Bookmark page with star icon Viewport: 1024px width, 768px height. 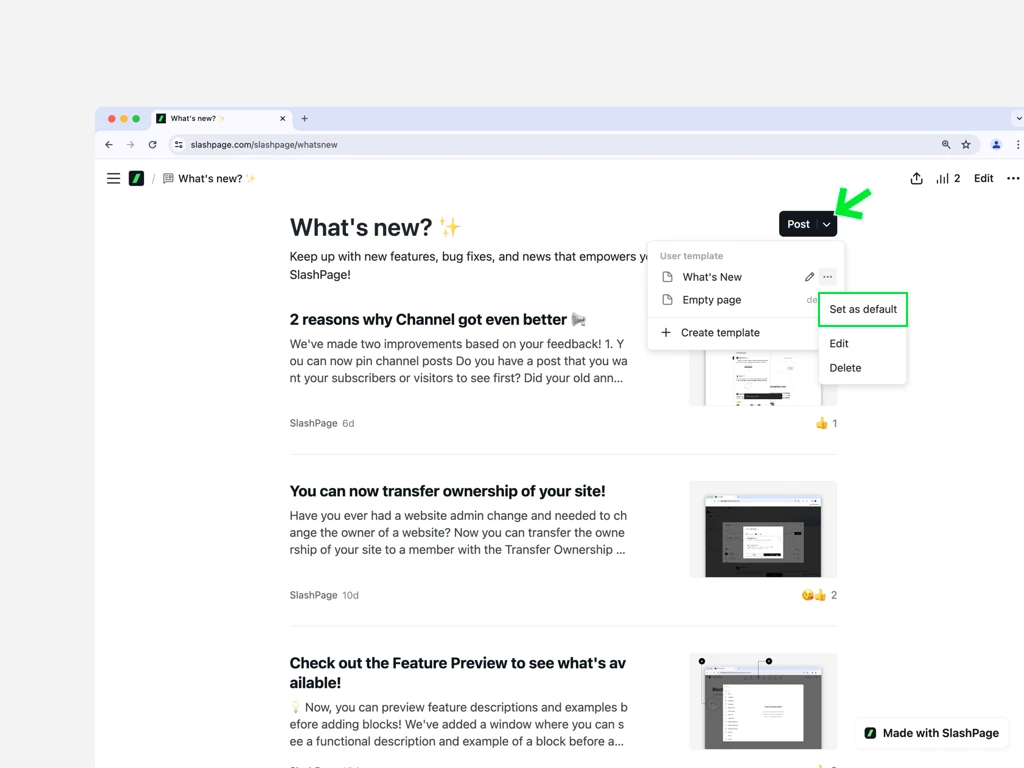966,144
